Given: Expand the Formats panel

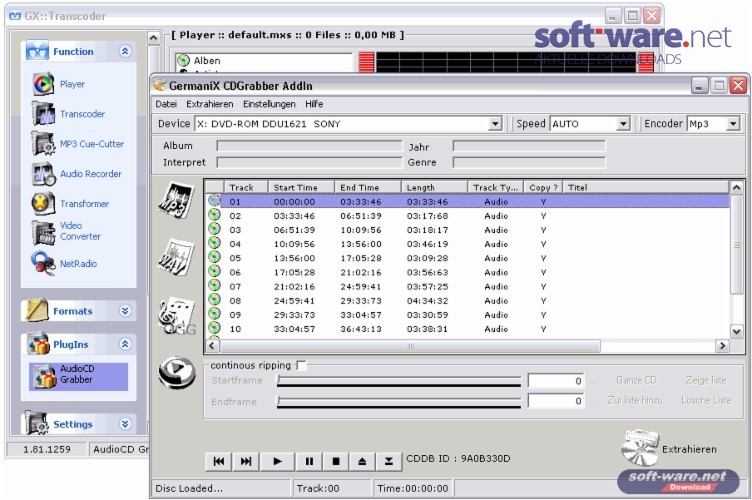Looking at the screenshot, I should pyautogui.click(x=125, y=311).
